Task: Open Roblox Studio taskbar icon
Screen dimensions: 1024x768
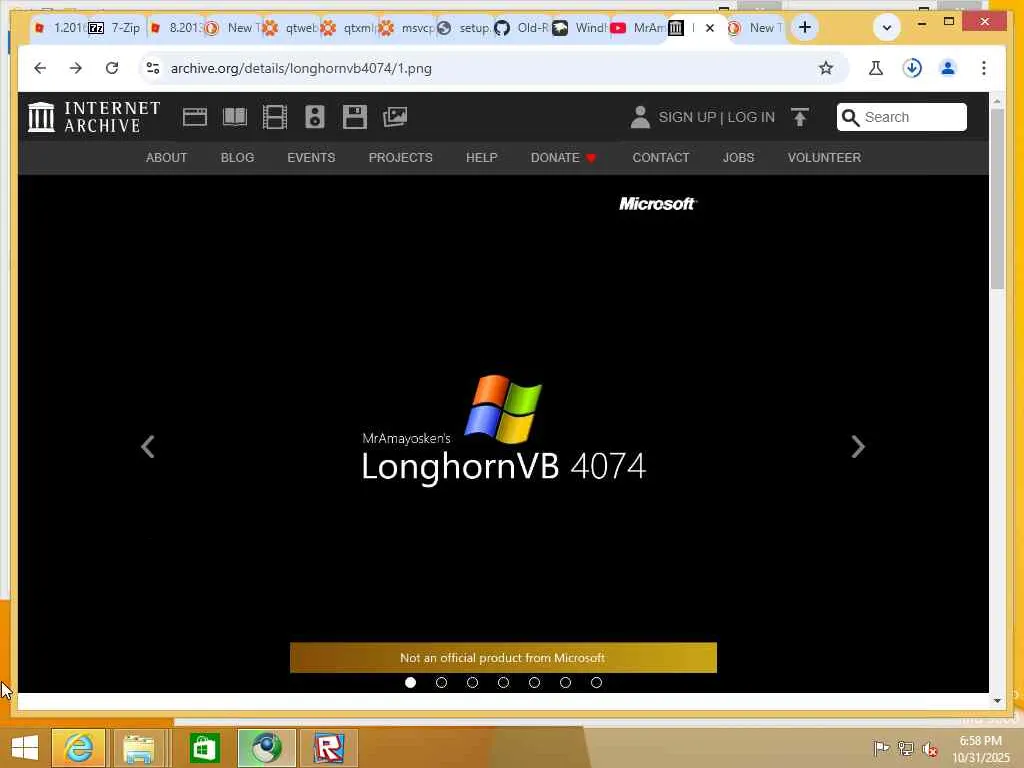Action: (328, 748)
